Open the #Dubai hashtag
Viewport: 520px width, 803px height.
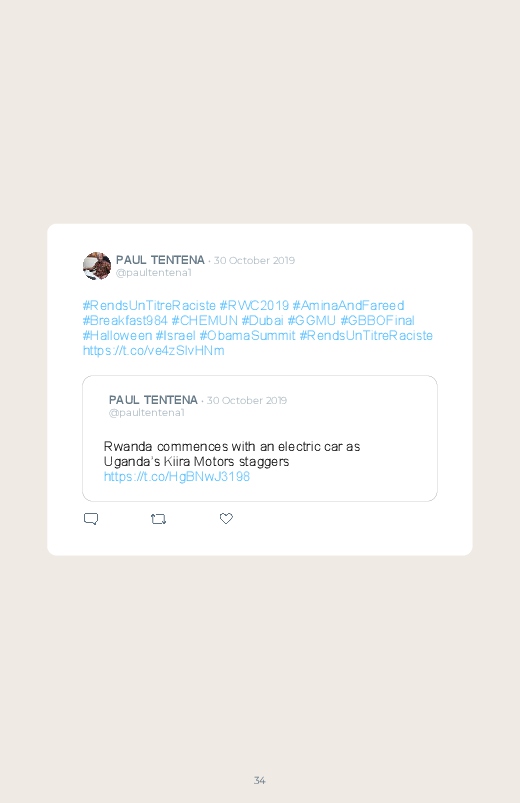tap(262, 321)
